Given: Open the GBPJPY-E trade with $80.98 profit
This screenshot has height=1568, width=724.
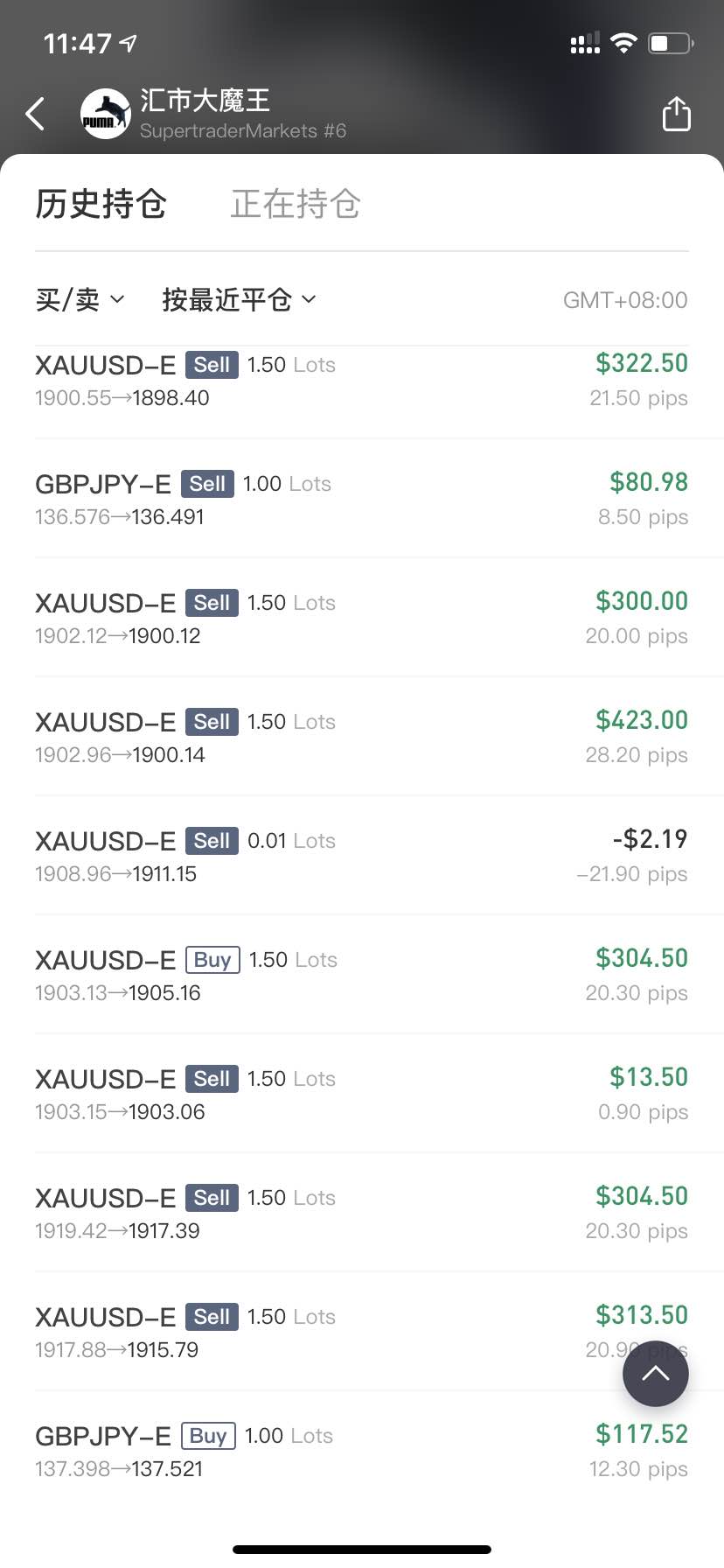Looking at the screenshot, I should coord(362,499).
